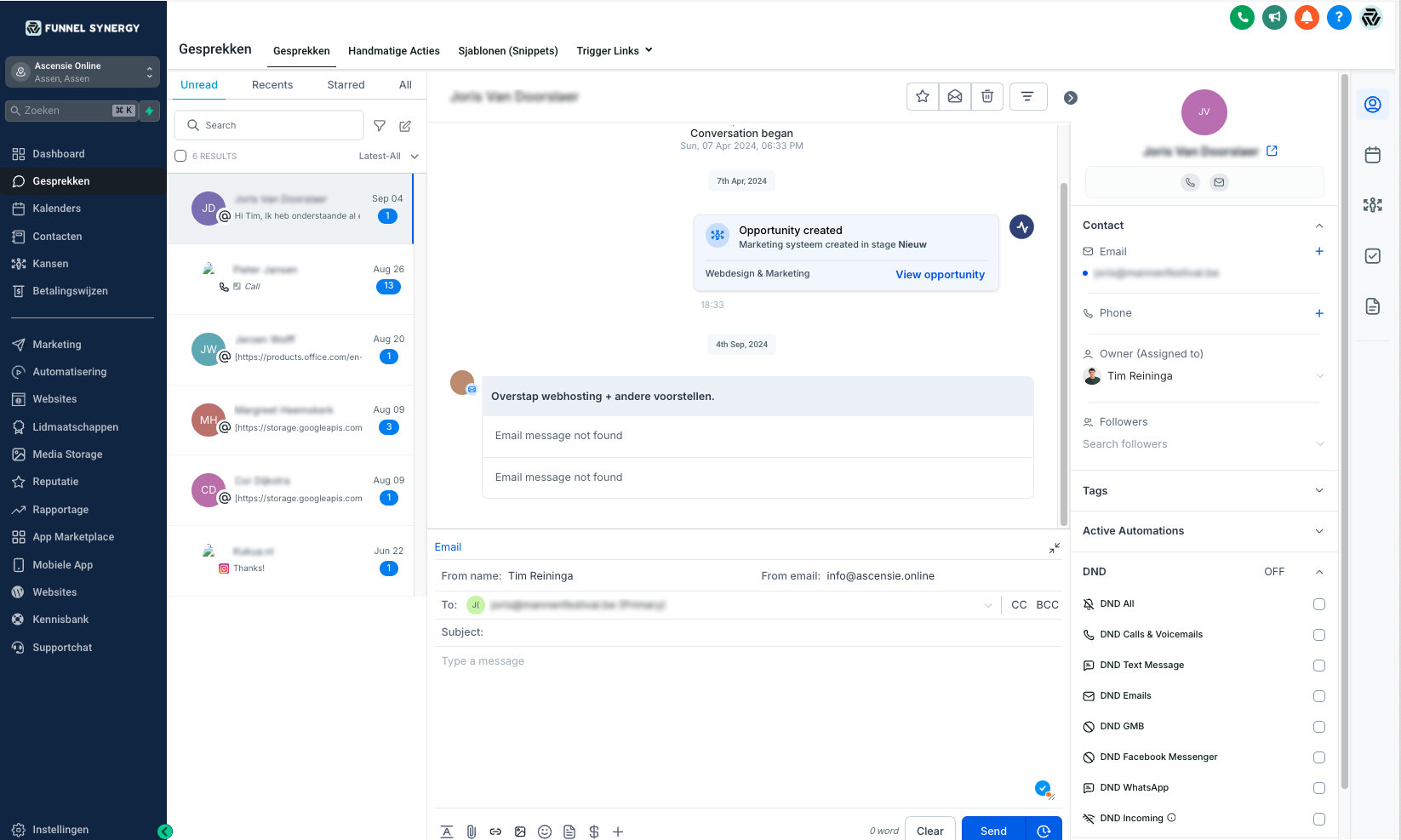This screenshot has height=840, width=1401.
Task: Open the Latest-All sort dropdown
Action: 388,156
